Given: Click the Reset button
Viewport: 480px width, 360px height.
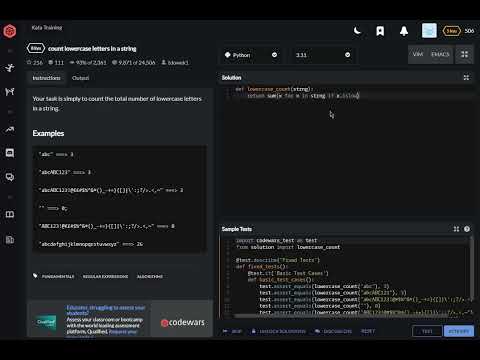Looking at the screenshot, I should [368, 331].
